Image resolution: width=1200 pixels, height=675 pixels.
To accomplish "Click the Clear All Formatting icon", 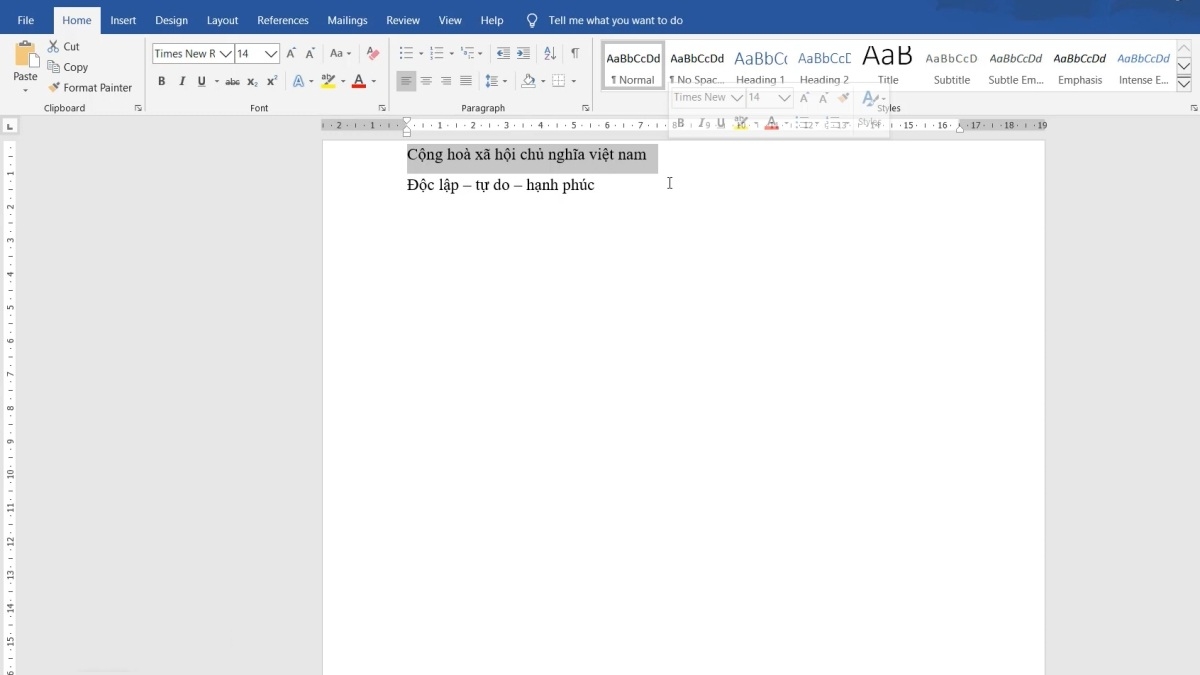I will click(373, 54).
